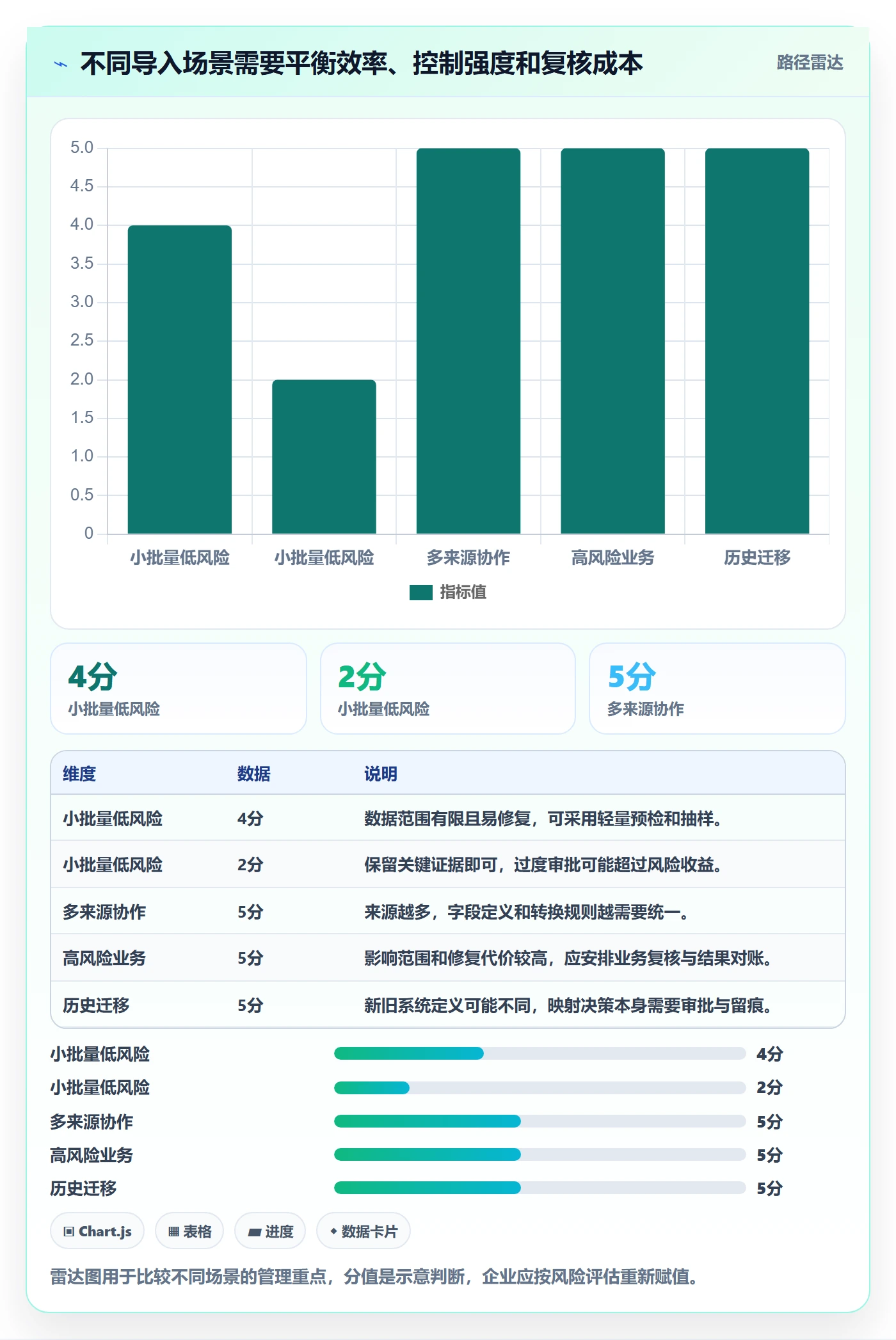Click the progress bar labeled 4分
This screenshot has width=896, height=1340.
(540, 1053)
